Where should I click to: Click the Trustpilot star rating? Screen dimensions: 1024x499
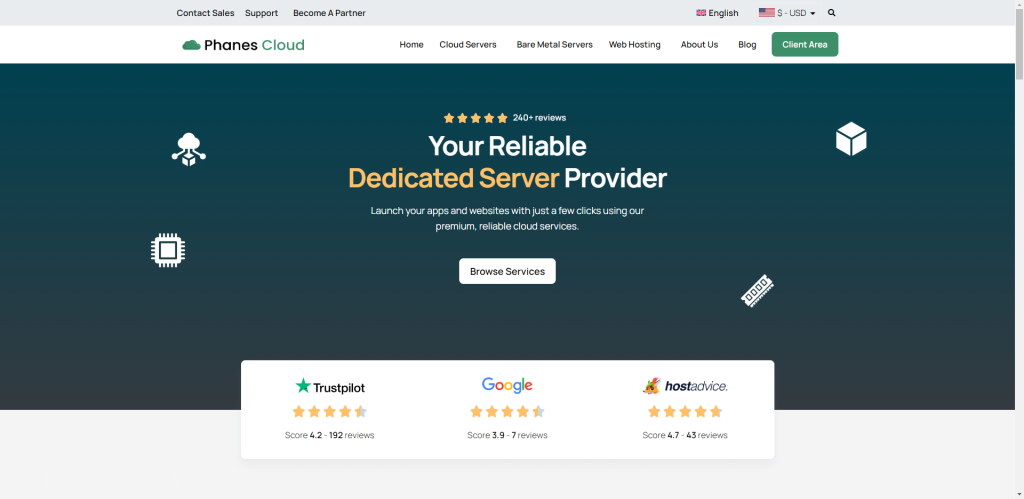pyautogui.click(x=330, y=411)
